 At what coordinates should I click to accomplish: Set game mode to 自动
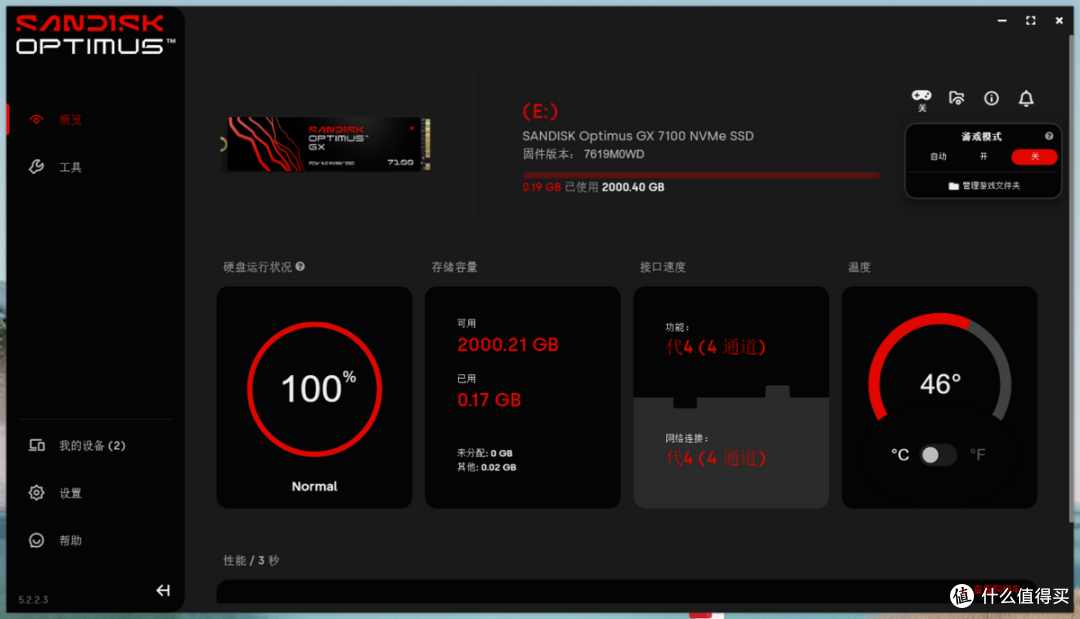[939, 157]
